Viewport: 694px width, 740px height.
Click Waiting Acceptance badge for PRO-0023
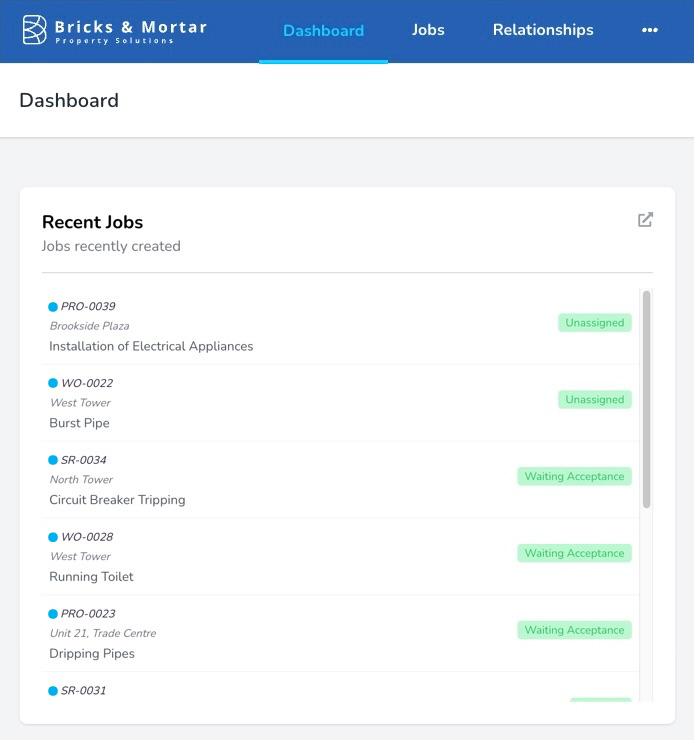point(574,630)
